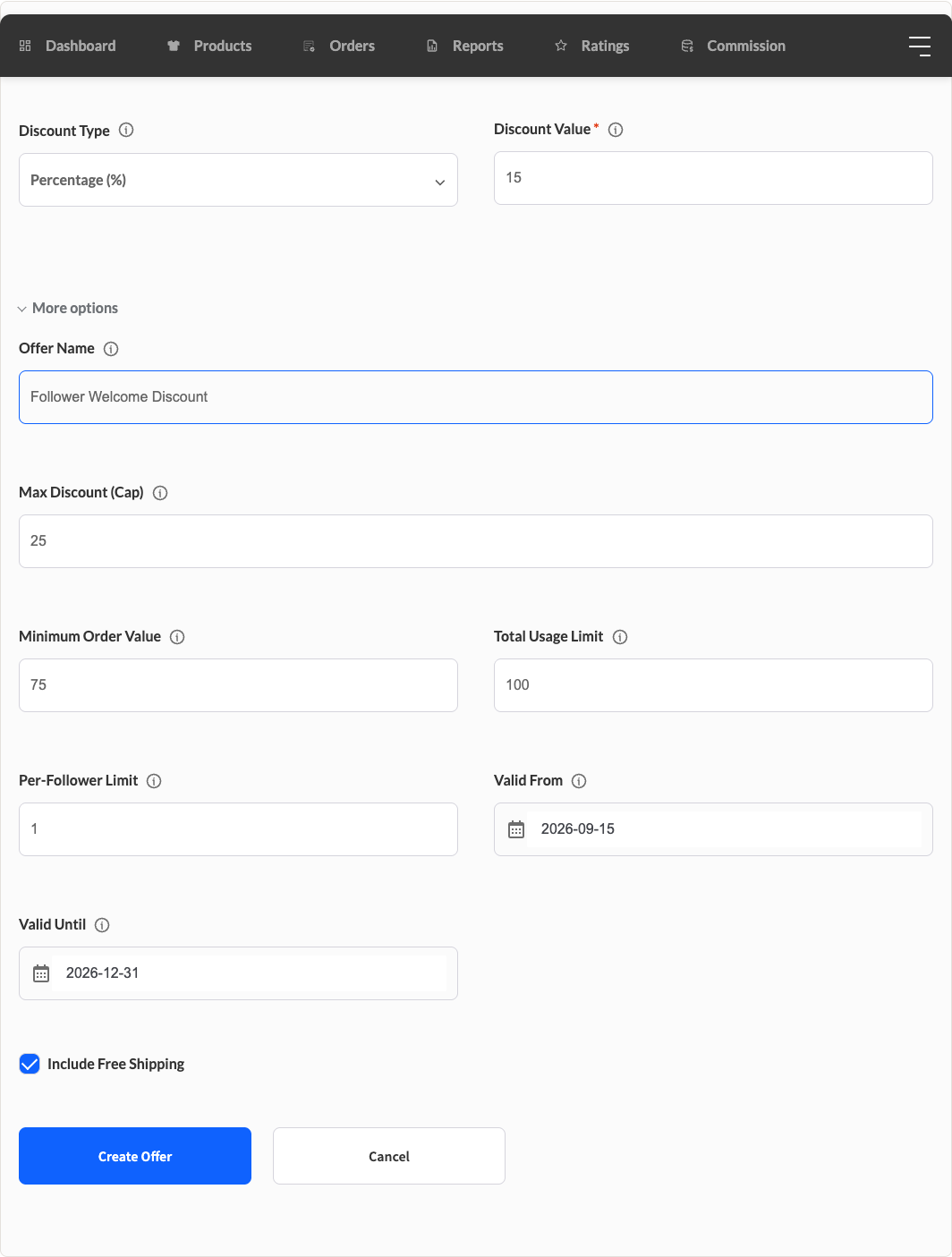Image resolution: width=952 pixels, height=1257 pixels.
Task: Focus the Offer Name input field
Action: tap(476, 397)
